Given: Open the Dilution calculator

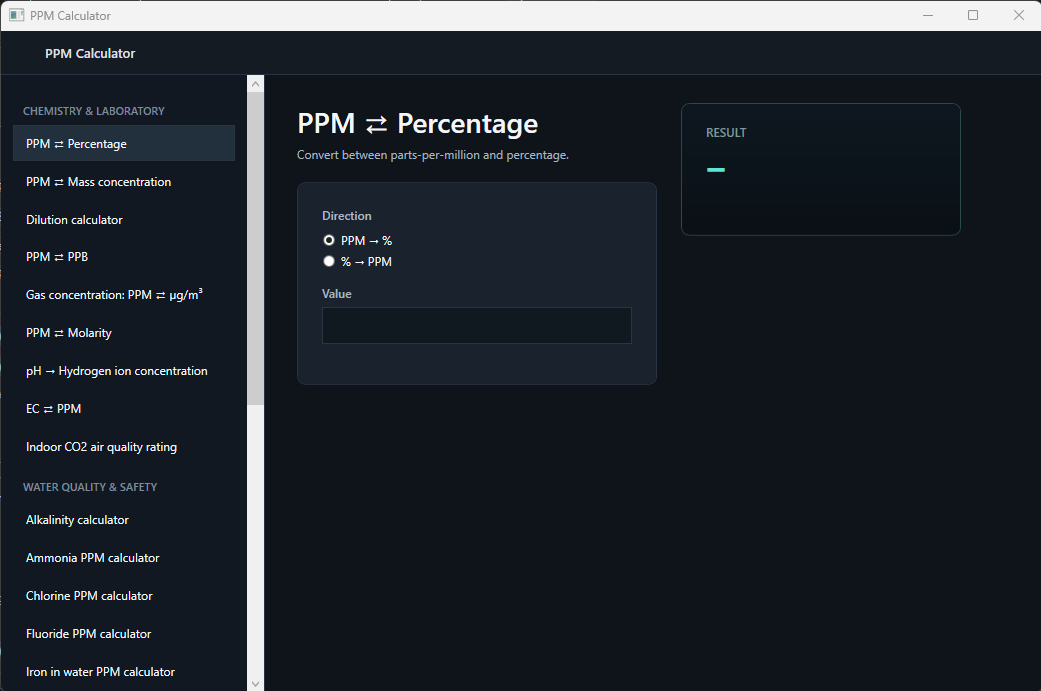Looking at the screenshot, I should click(123, 220).
